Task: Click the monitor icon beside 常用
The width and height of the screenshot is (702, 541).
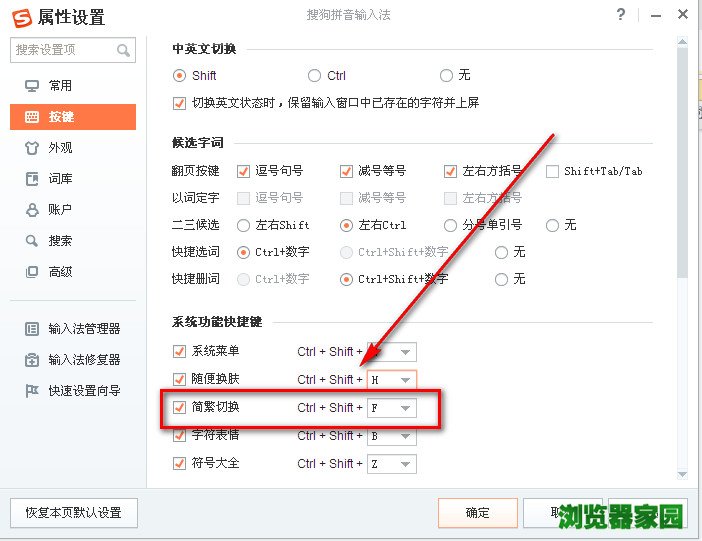Action: (31, 86)
